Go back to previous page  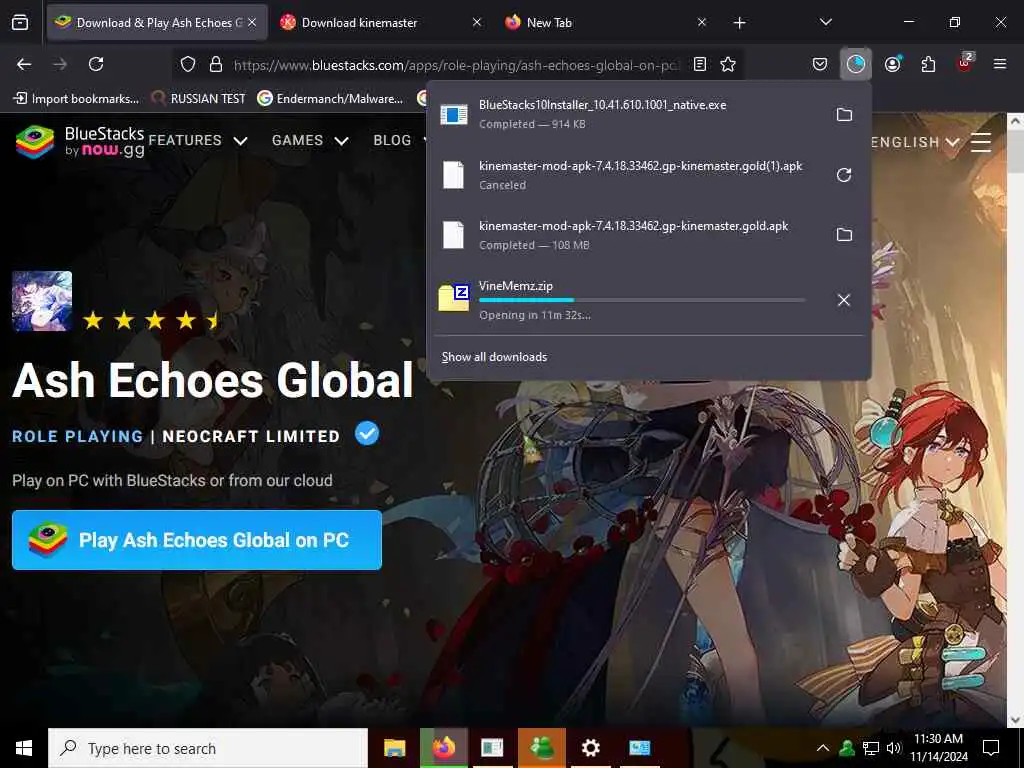tap(24, 64)
